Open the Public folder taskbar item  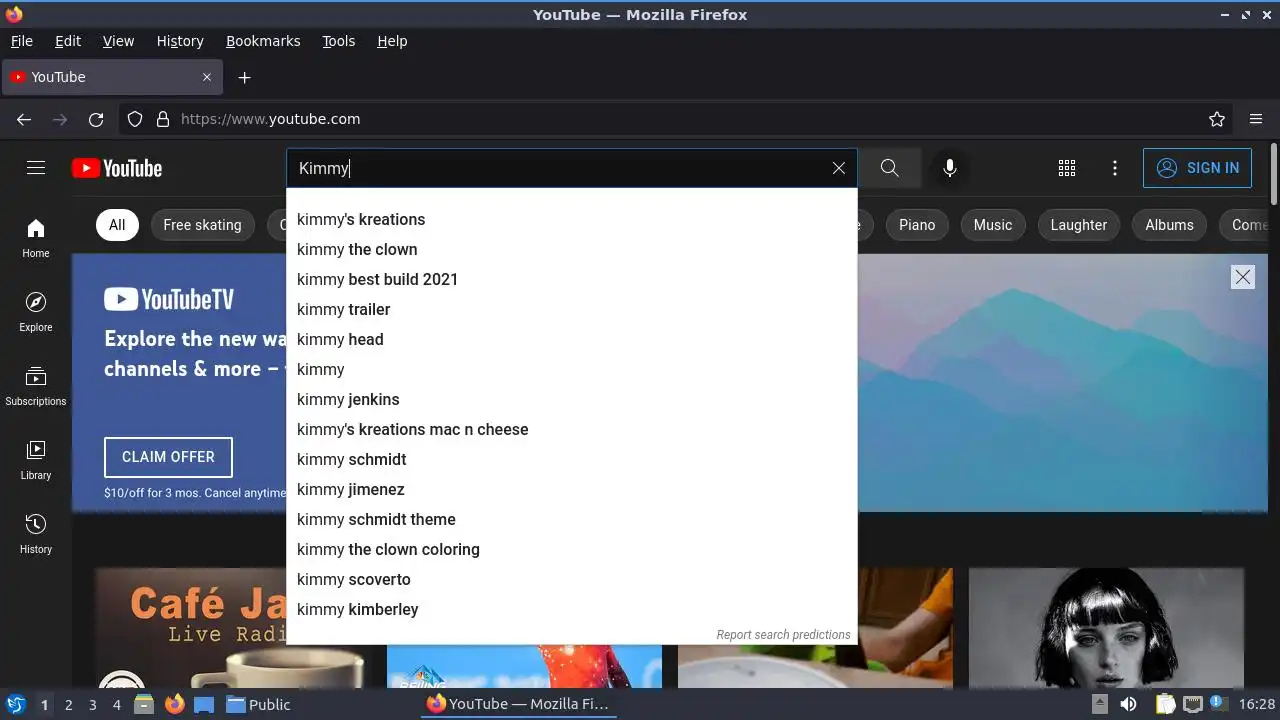coord(258,704)
